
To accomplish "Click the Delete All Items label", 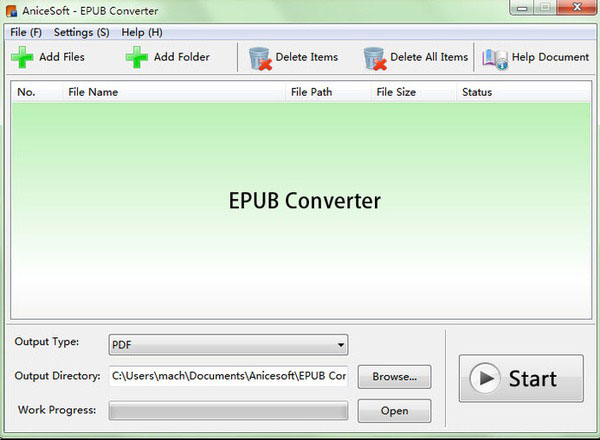I will [x=429, y=57].
